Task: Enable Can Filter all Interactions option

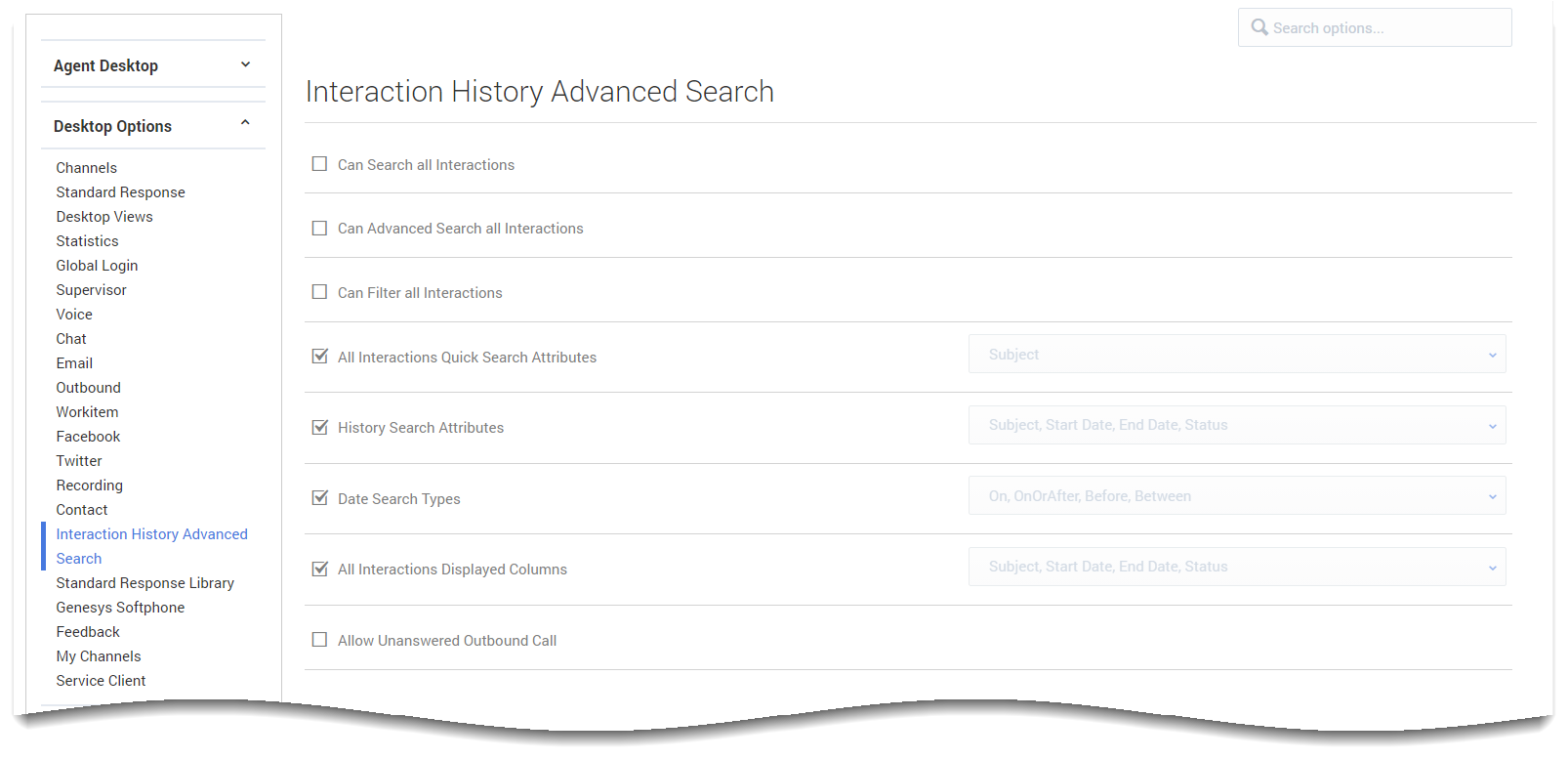Action: point(319,291)
